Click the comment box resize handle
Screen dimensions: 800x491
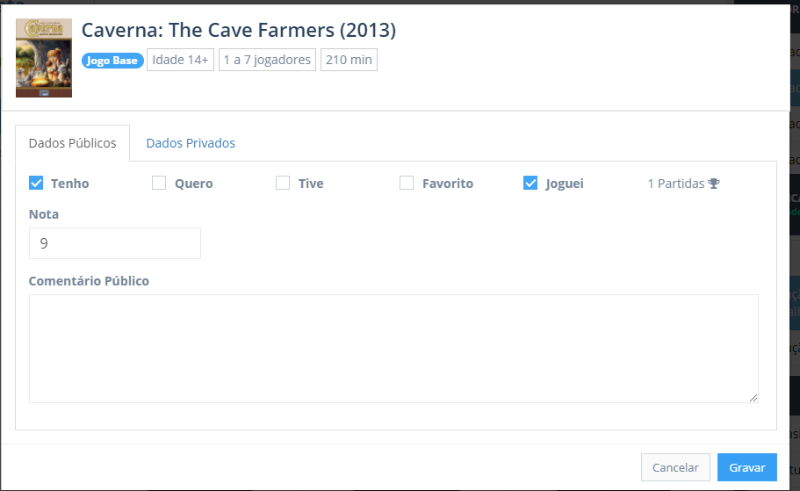tap(753, 397)
